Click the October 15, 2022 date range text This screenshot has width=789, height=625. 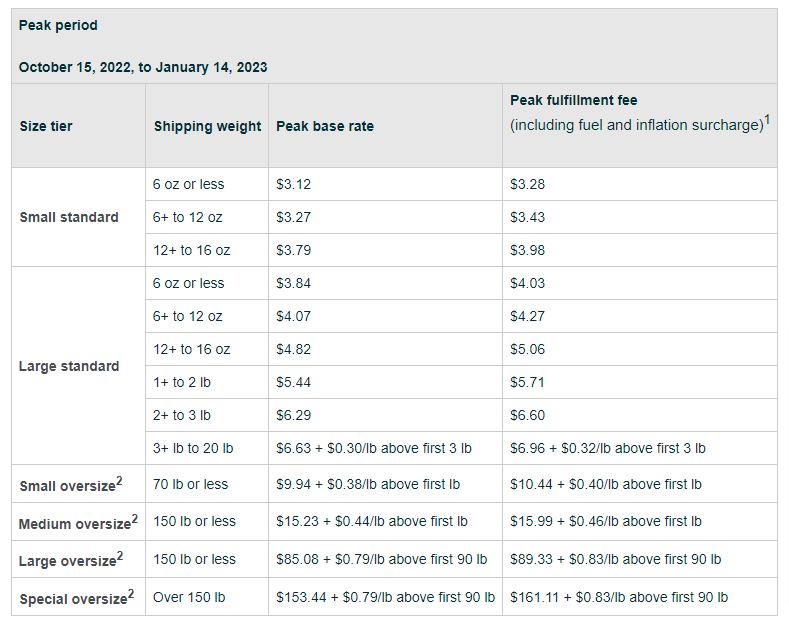142,68
